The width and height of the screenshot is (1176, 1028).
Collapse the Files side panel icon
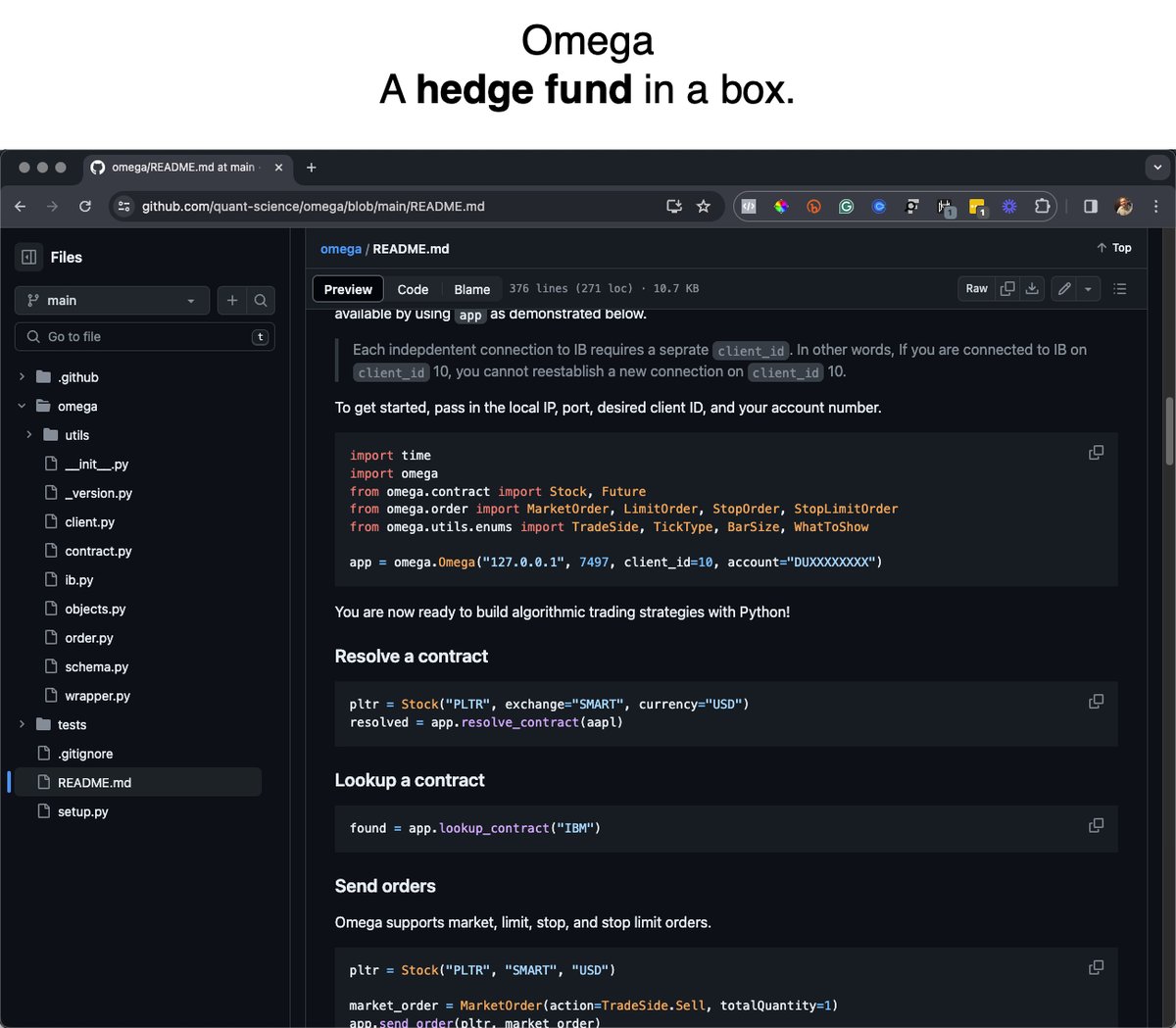29,257
